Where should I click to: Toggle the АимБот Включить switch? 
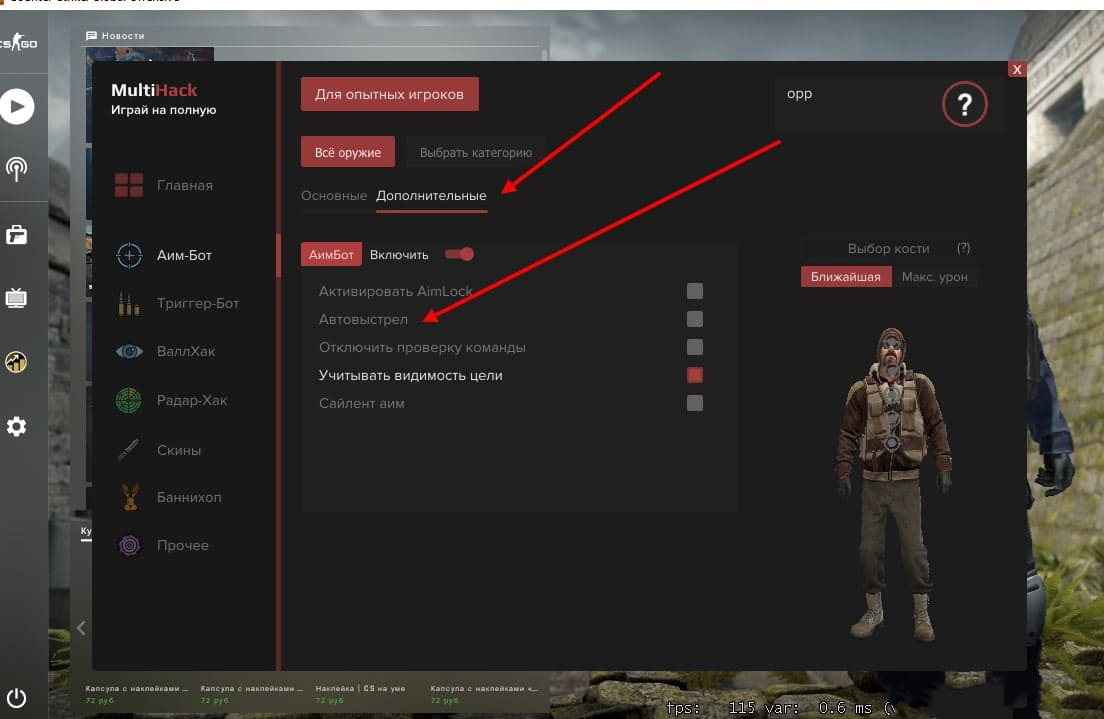tap(460, 254)
